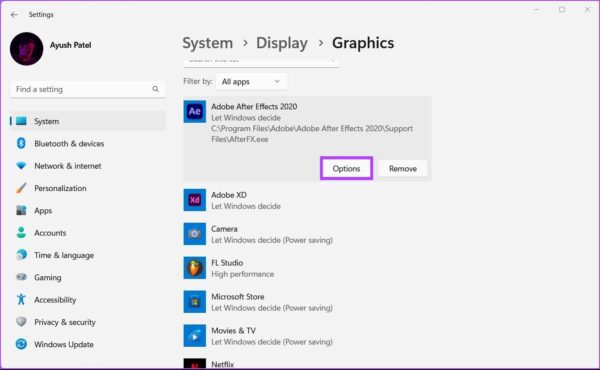This screenshot has width=600, height=370.
Task: Open Ayush Patel profile avatar
Action: click(26, 49)
